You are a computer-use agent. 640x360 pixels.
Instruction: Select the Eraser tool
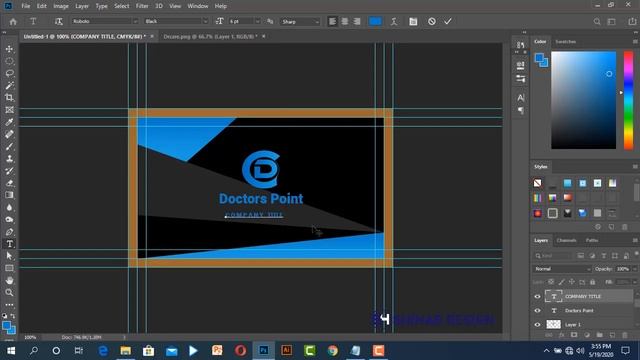[x=9, y=183]
